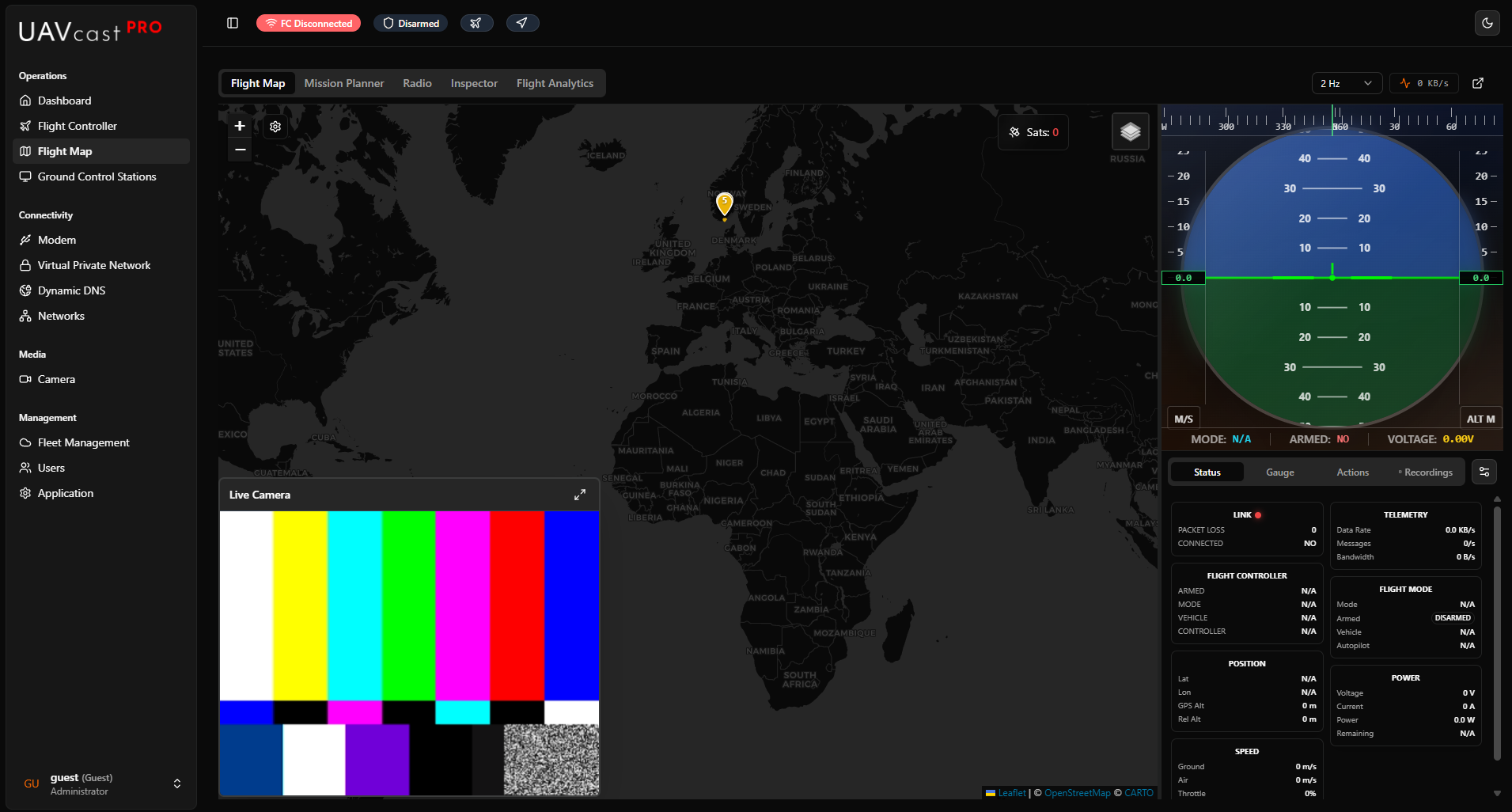Expand the guest user account menu
The image size is (1512, 812).
[177, 784]
